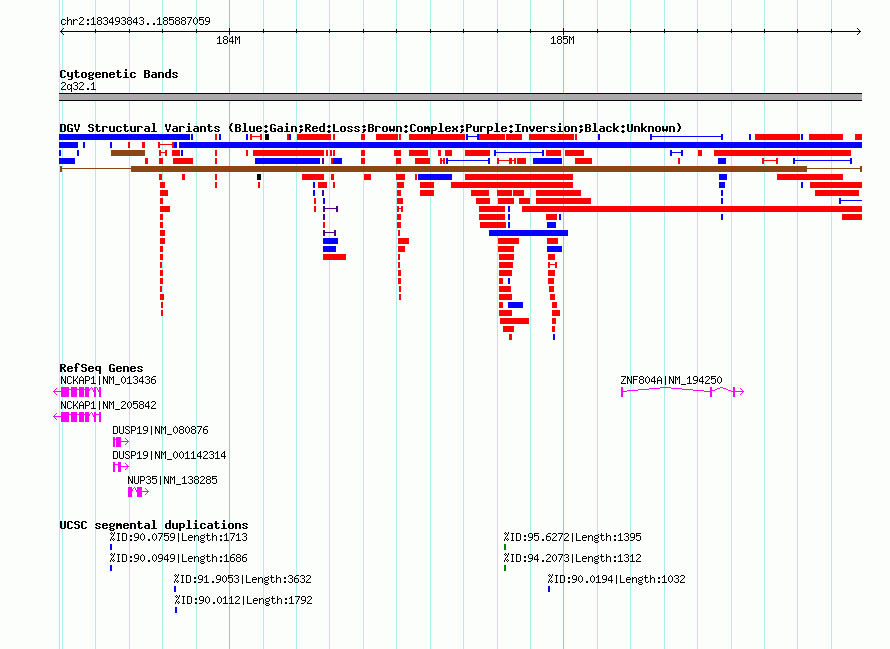
Task: Click the %ID:90.0194|Length:1032 duplication label
Action: [616, 579]
